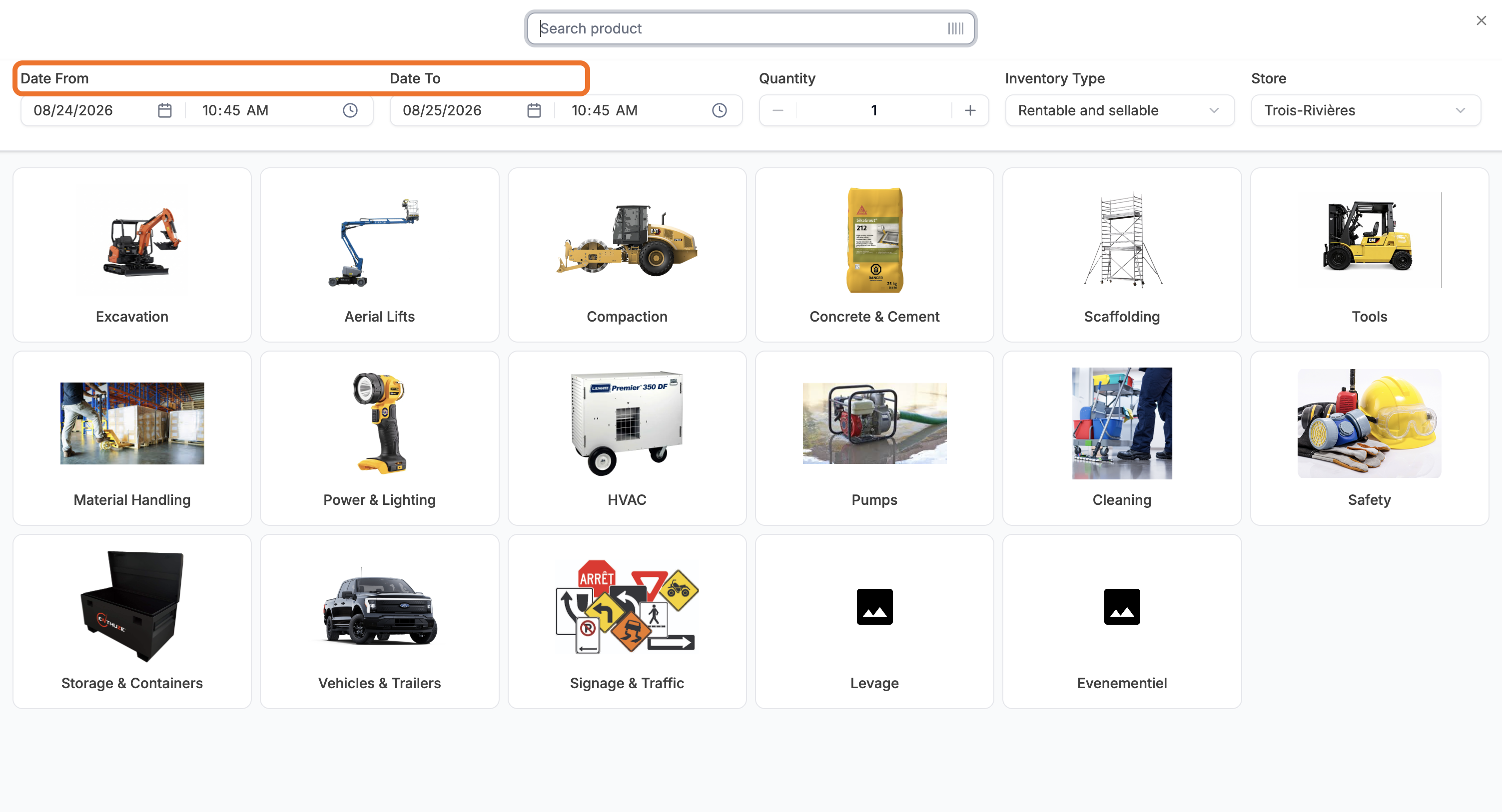Choose the HVAC category card
Image resolution: width=1502 pixels, height=812 pixels.
(x=627, y=438)
